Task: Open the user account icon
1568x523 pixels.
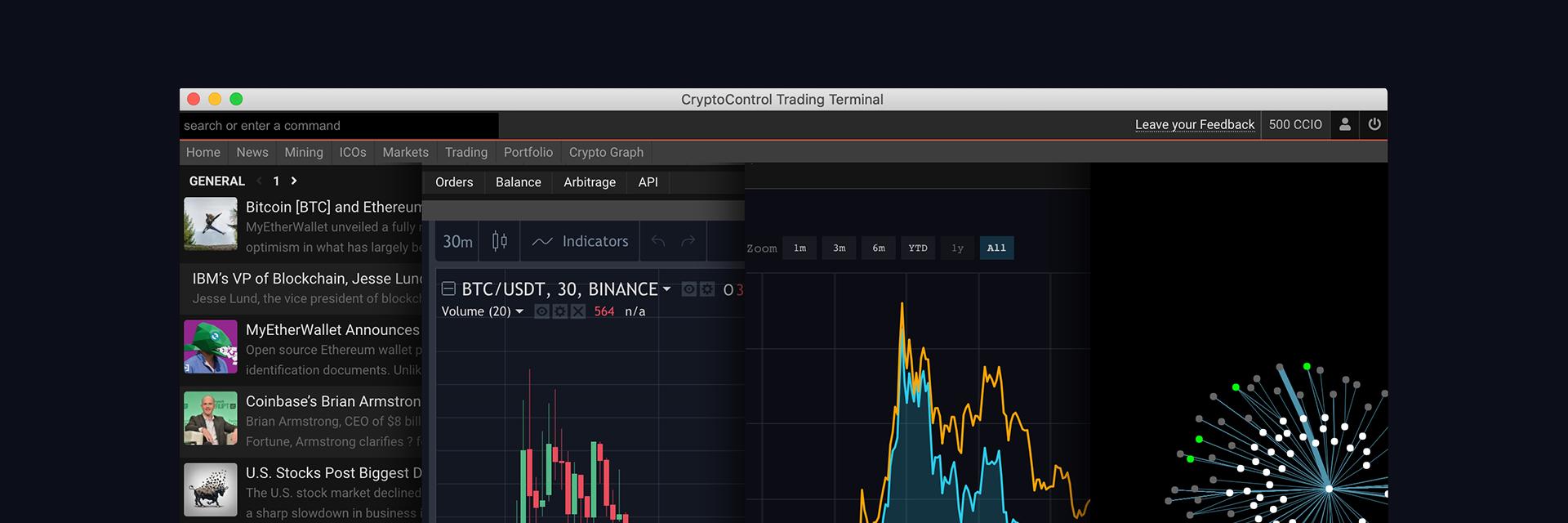Action: (x=1345, y=124)
